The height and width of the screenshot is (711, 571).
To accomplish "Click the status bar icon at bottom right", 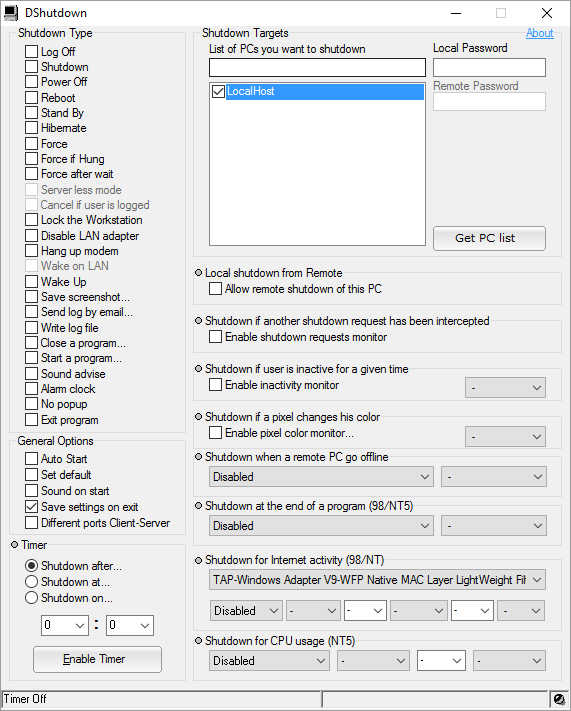I will 559,699.
